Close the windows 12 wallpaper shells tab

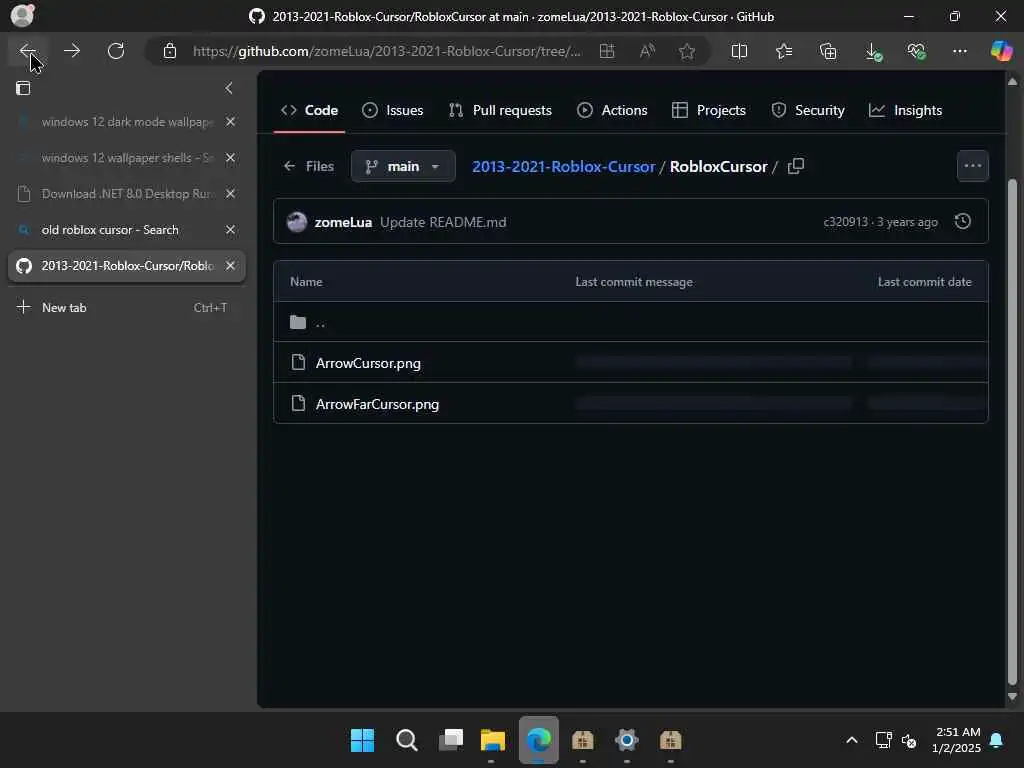tap(231, 157)
